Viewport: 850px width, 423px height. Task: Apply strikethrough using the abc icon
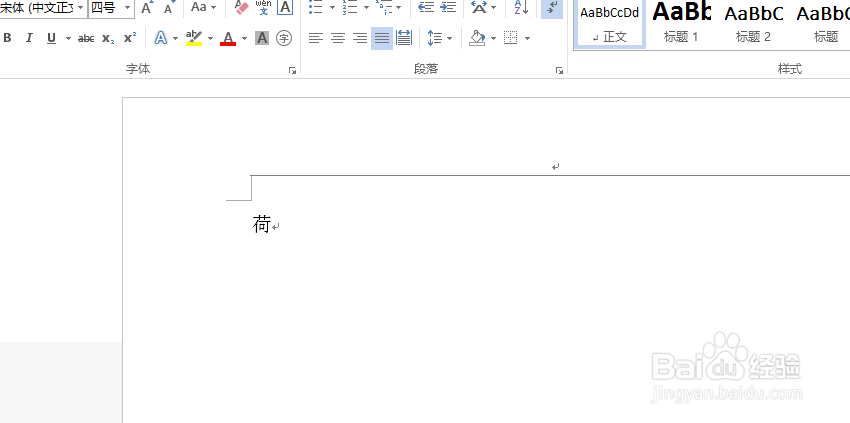[86, 38]
